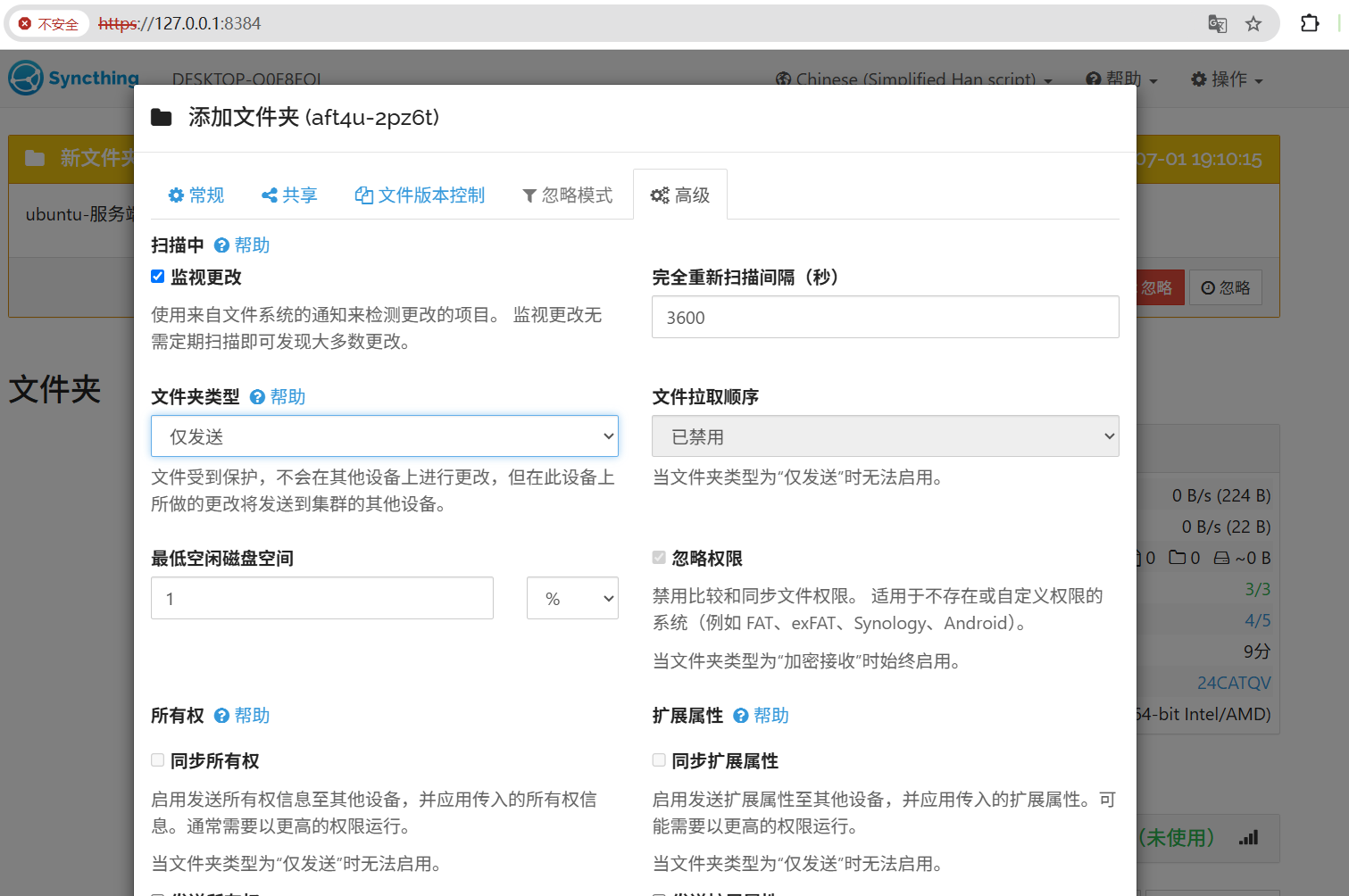Open the 帮助 menu in top navbar
Viewport: 1349px width, 896px height.
pos(1121,79)
